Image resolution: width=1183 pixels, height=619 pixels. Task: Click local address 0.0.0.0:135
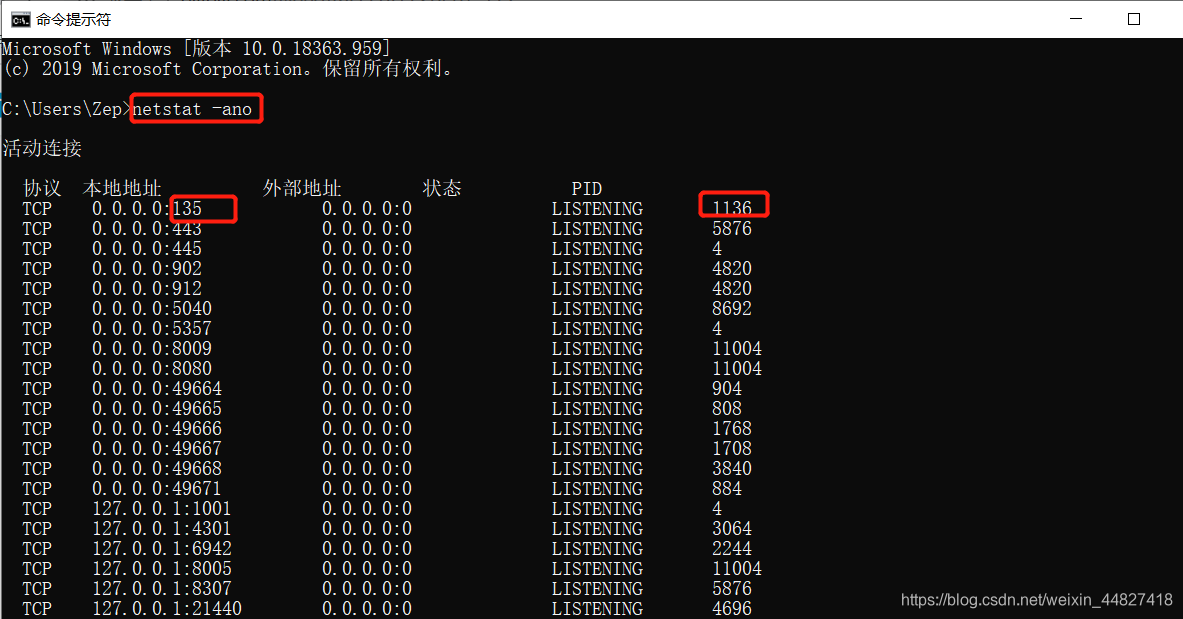147,208
